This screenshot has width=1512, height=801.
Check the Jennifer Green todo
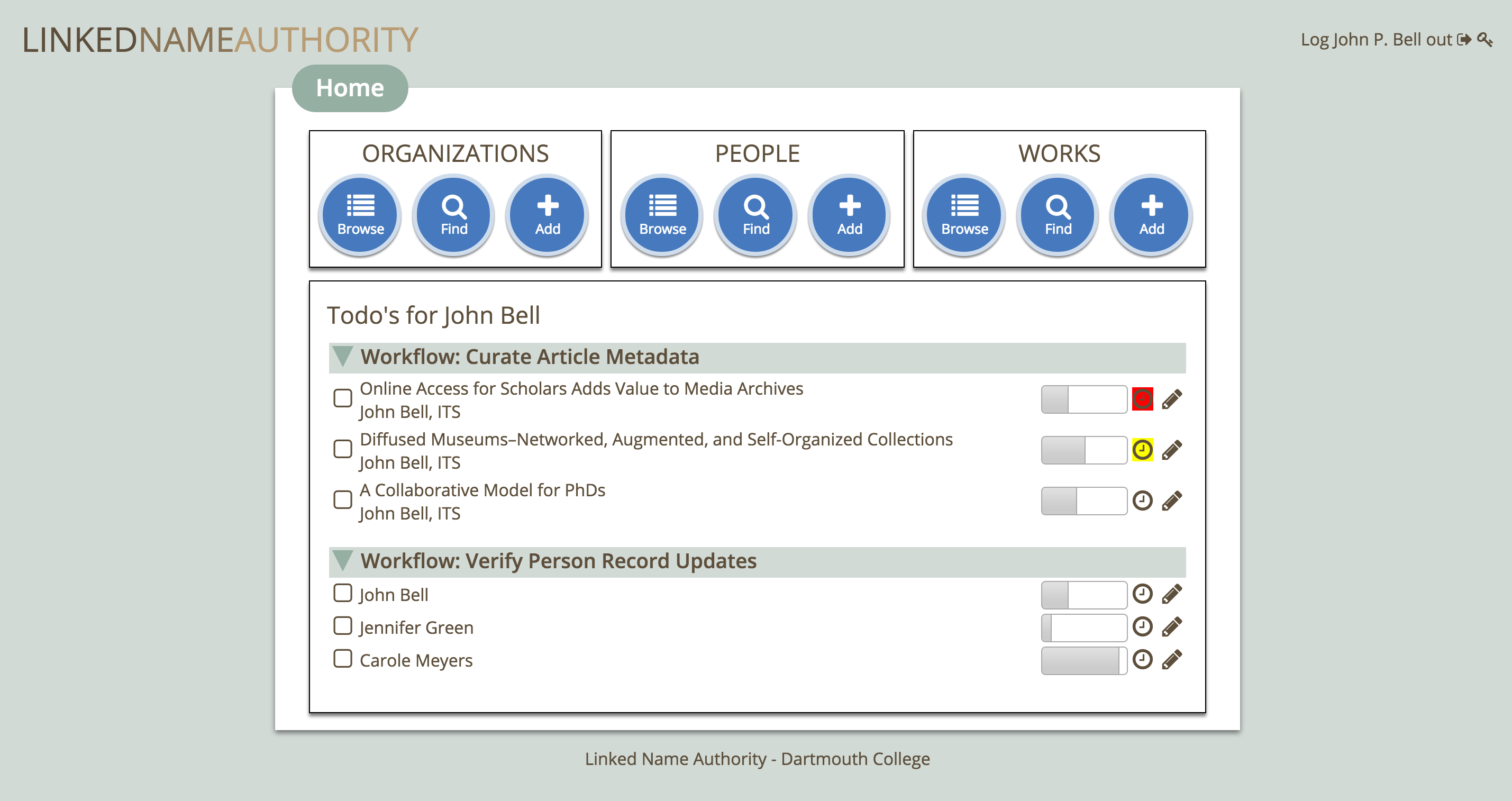[343, 625]
